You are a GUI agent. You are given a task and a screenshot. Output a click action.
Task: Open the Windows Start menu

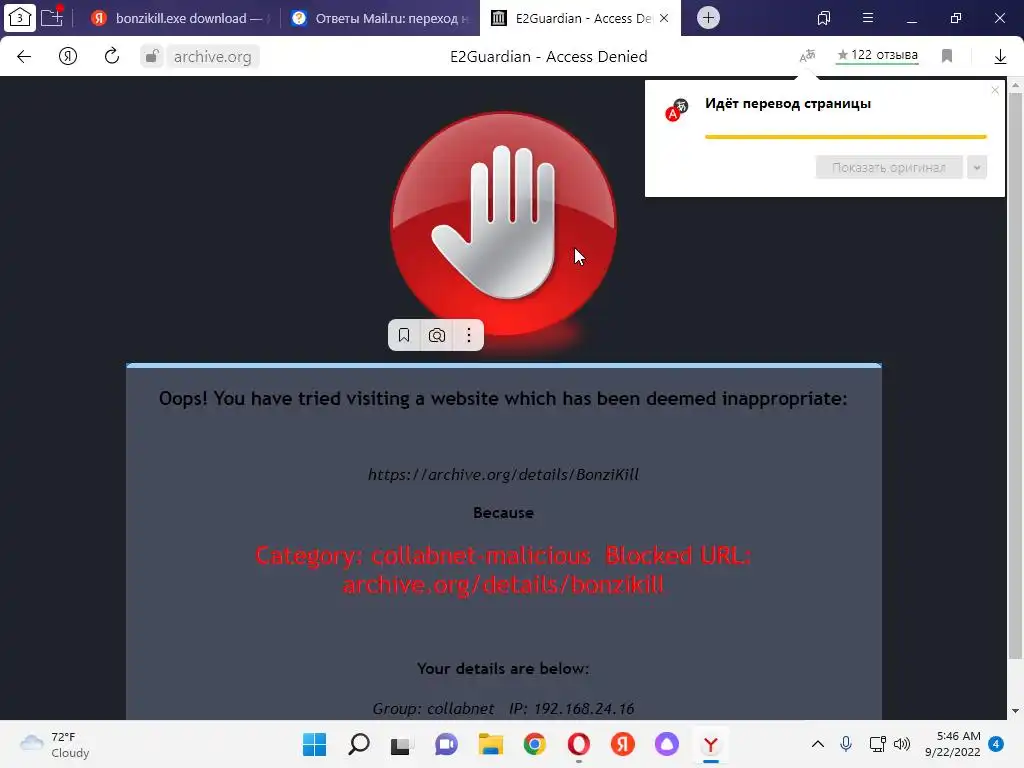(314, 744)
